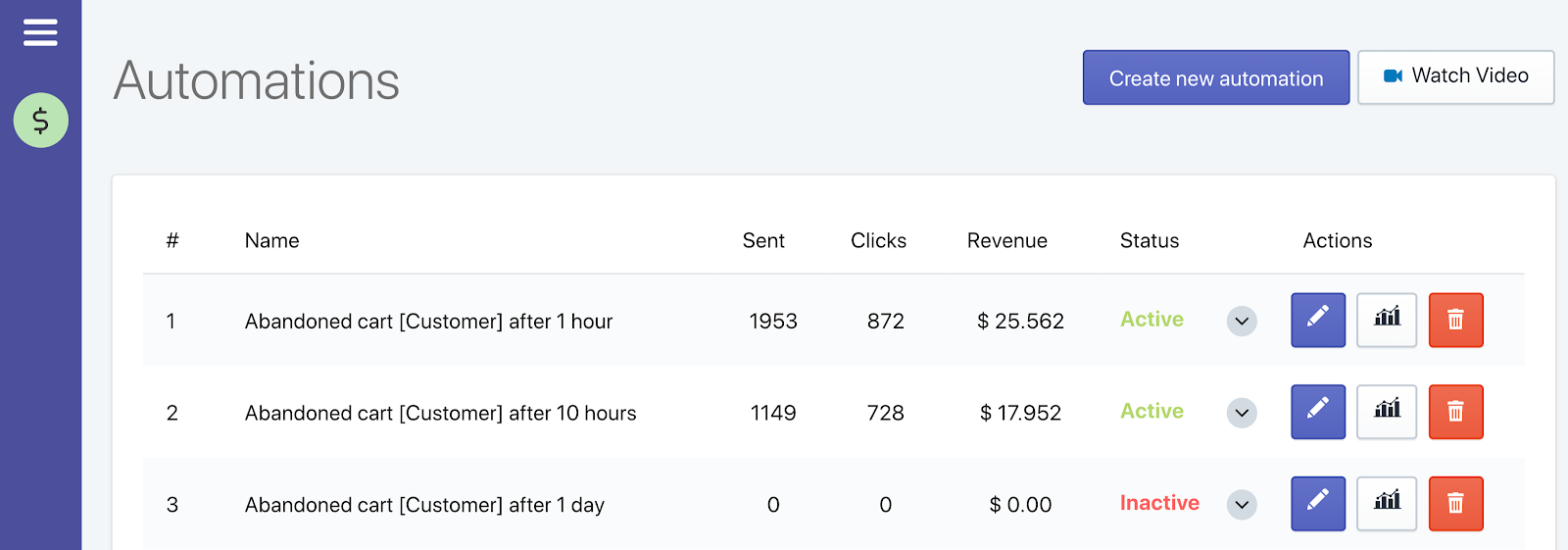Click the Revenue column header
The height and width of the screenshot is (550, 1568).
[1006, 240]
